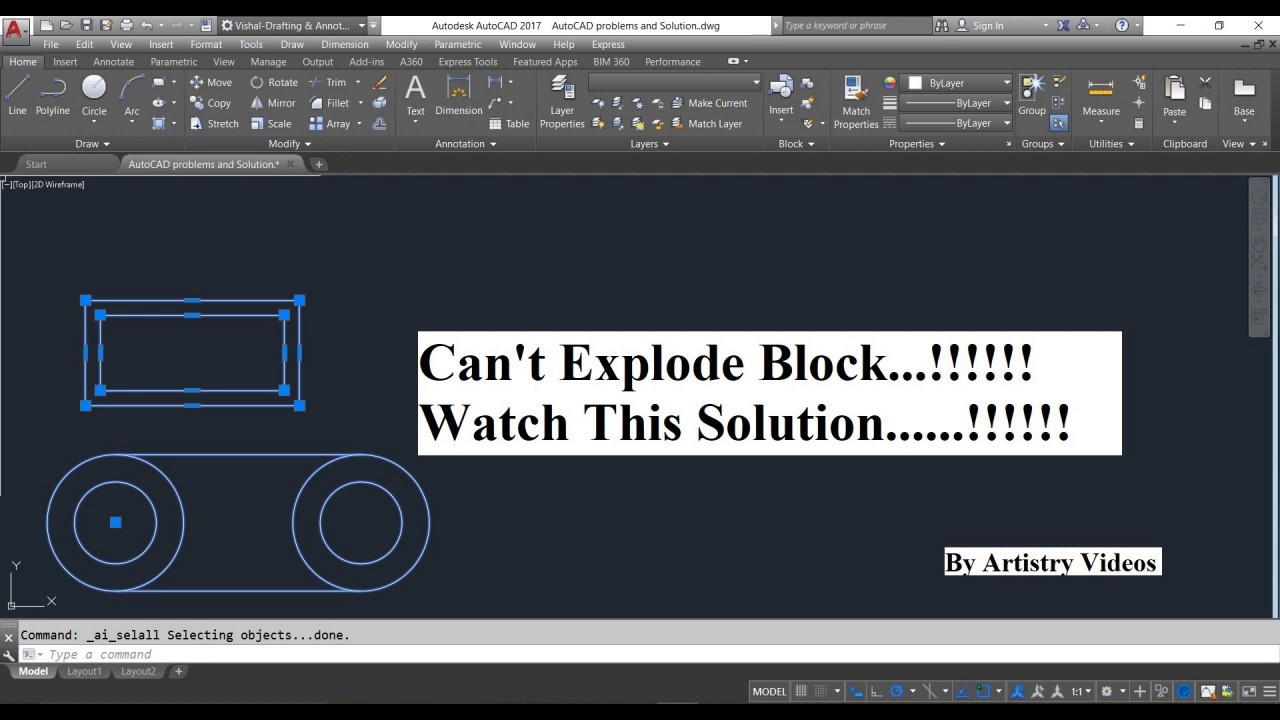
Task: Switch to the Layout1 tab
Action: coord(84,671)
